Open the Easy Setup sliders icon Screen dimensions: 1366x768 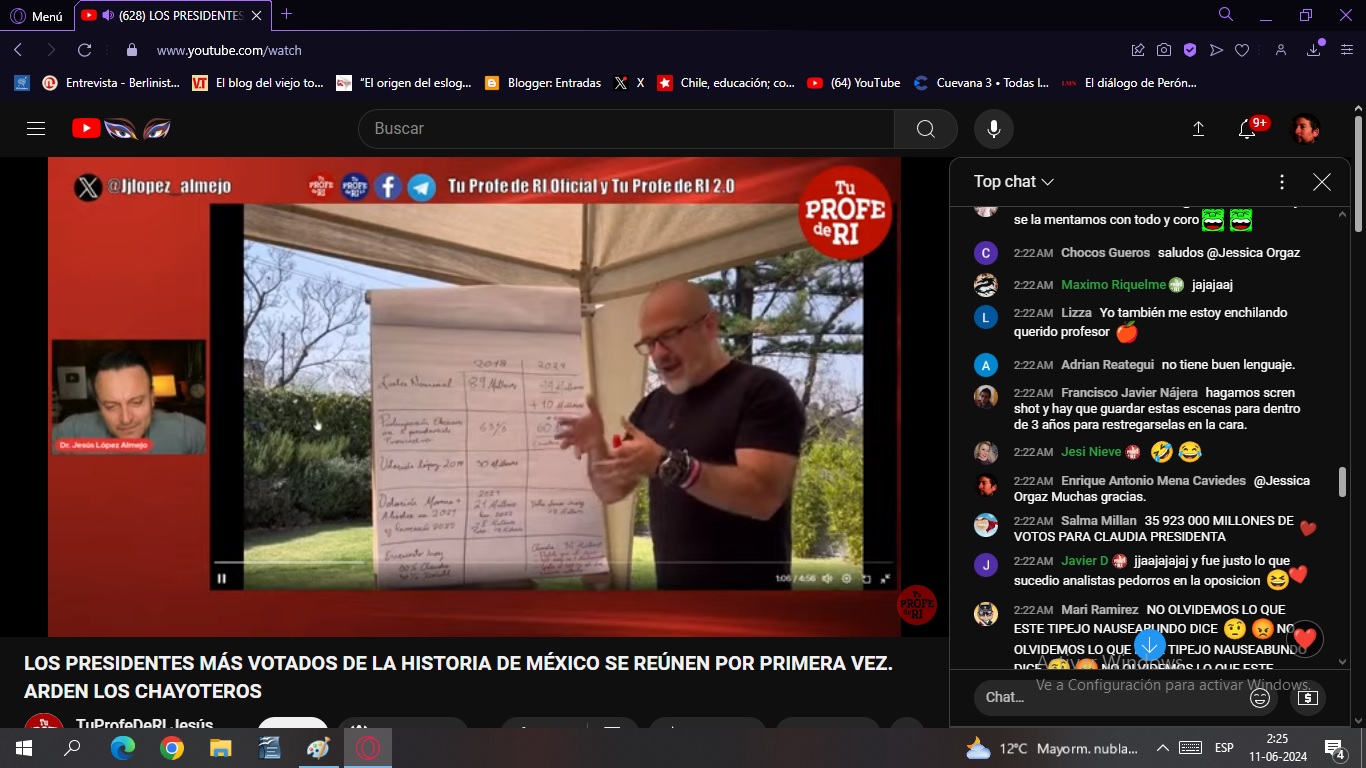pos(1347,50)
